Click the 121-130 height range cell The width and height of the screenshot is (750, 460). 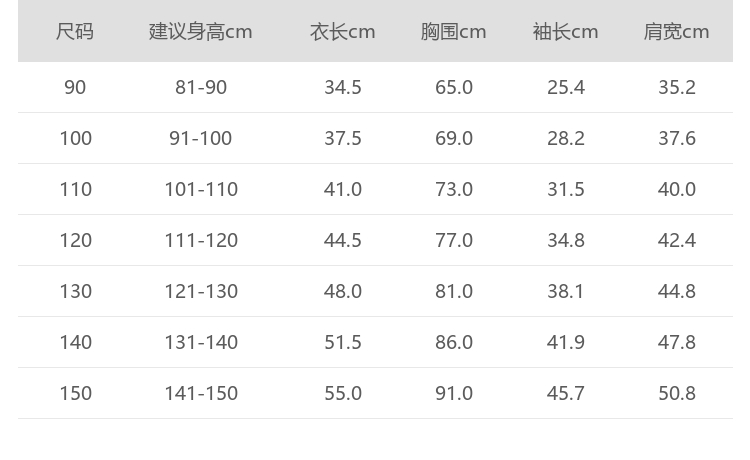coord(201,291)
